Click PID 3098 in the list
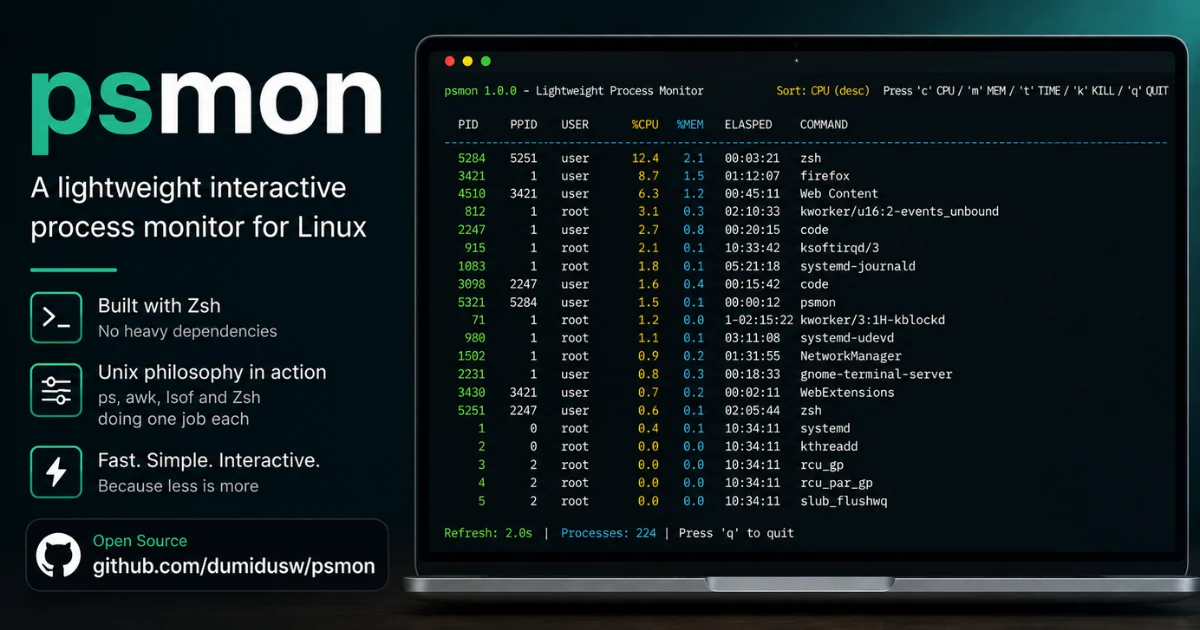1200x630 pixels. coord(471,284)
